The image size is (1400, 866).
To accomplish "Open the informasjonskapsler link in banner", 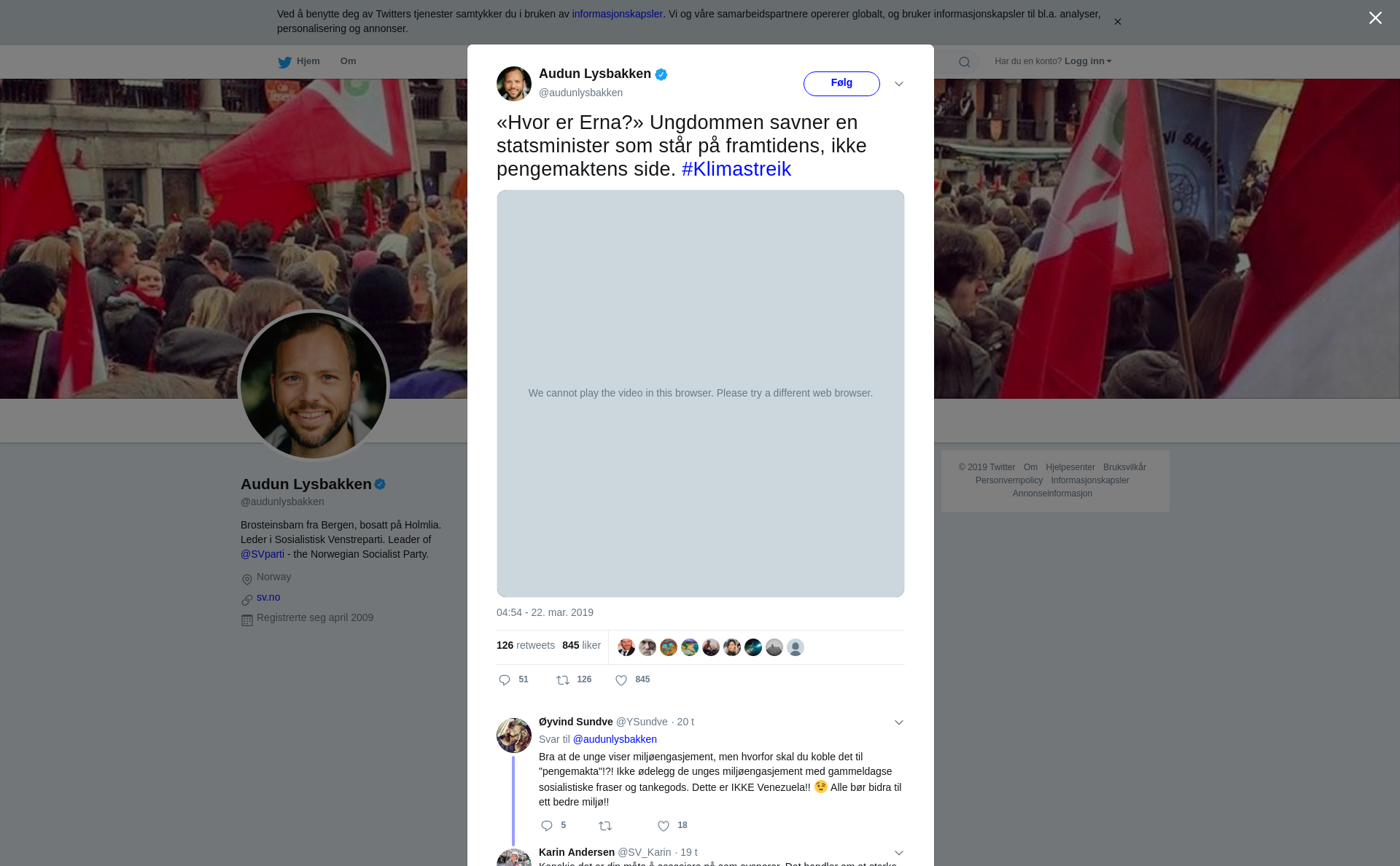I will point(617,14).
